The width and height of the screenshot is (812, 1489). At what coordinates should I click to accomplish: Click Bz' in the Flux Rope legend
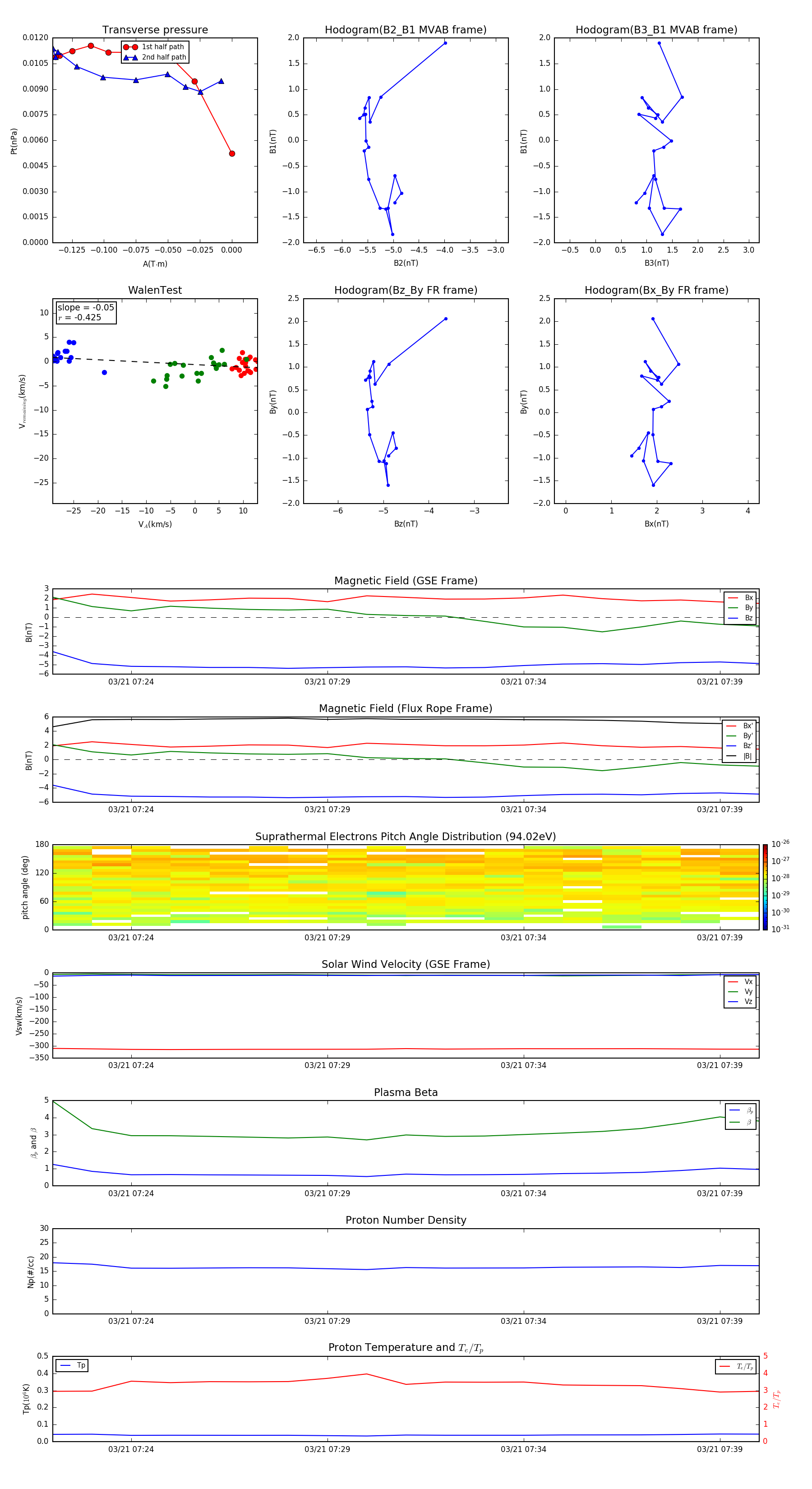[x=740, y=746]
